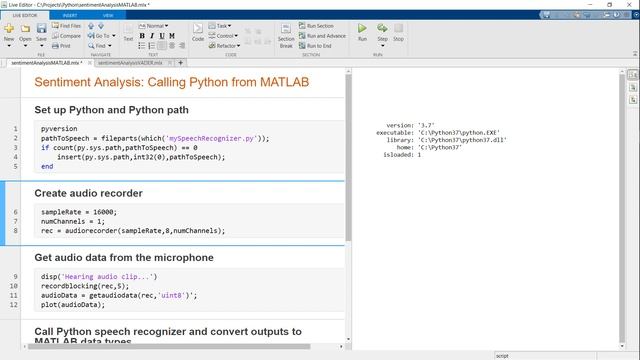Click the Step button icon
The image size is (640, 360).
[x=382, y=29]
